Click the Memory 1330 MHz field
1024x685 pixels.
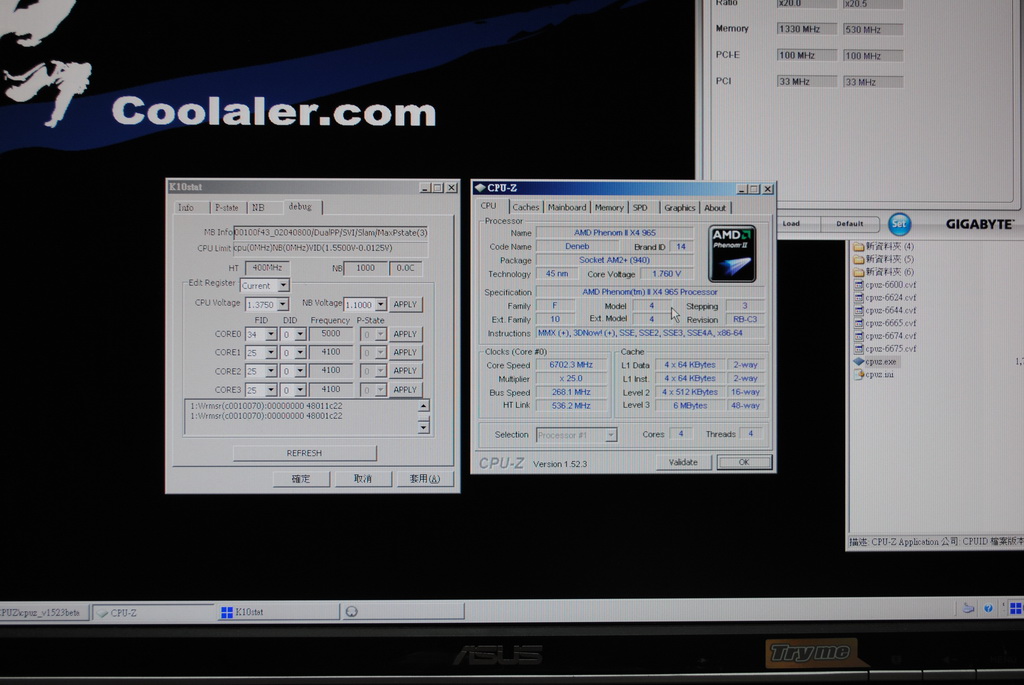(807, 29)
